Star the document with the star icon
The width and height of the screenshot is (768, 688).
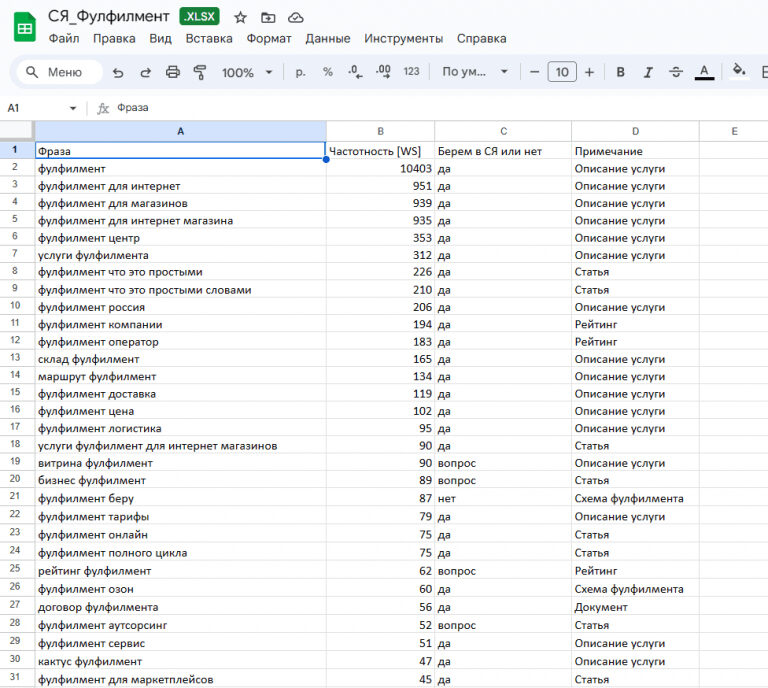[240, 17]
